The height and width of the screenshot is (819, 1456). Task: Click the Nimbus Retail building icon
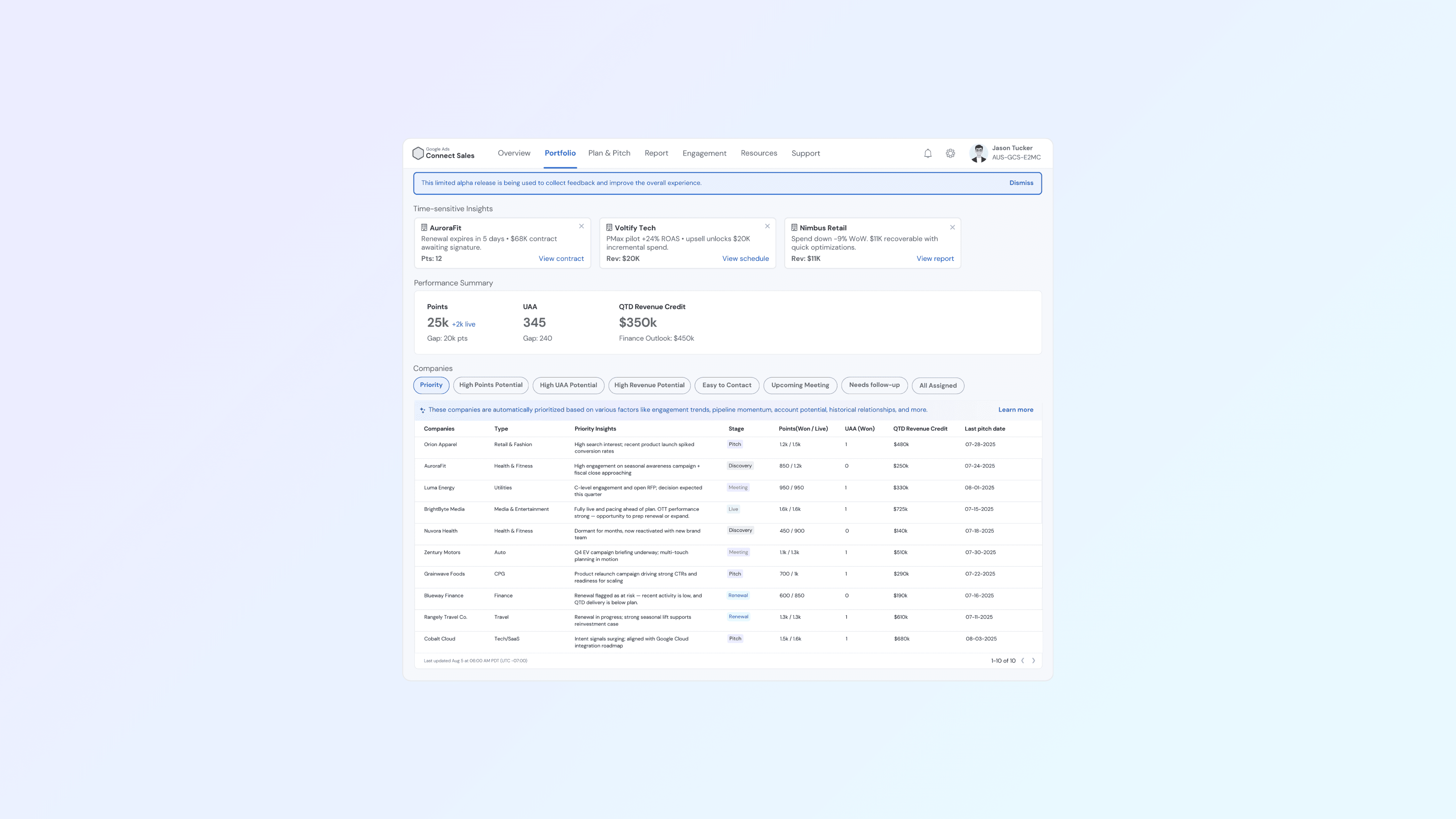coord(794,227)
